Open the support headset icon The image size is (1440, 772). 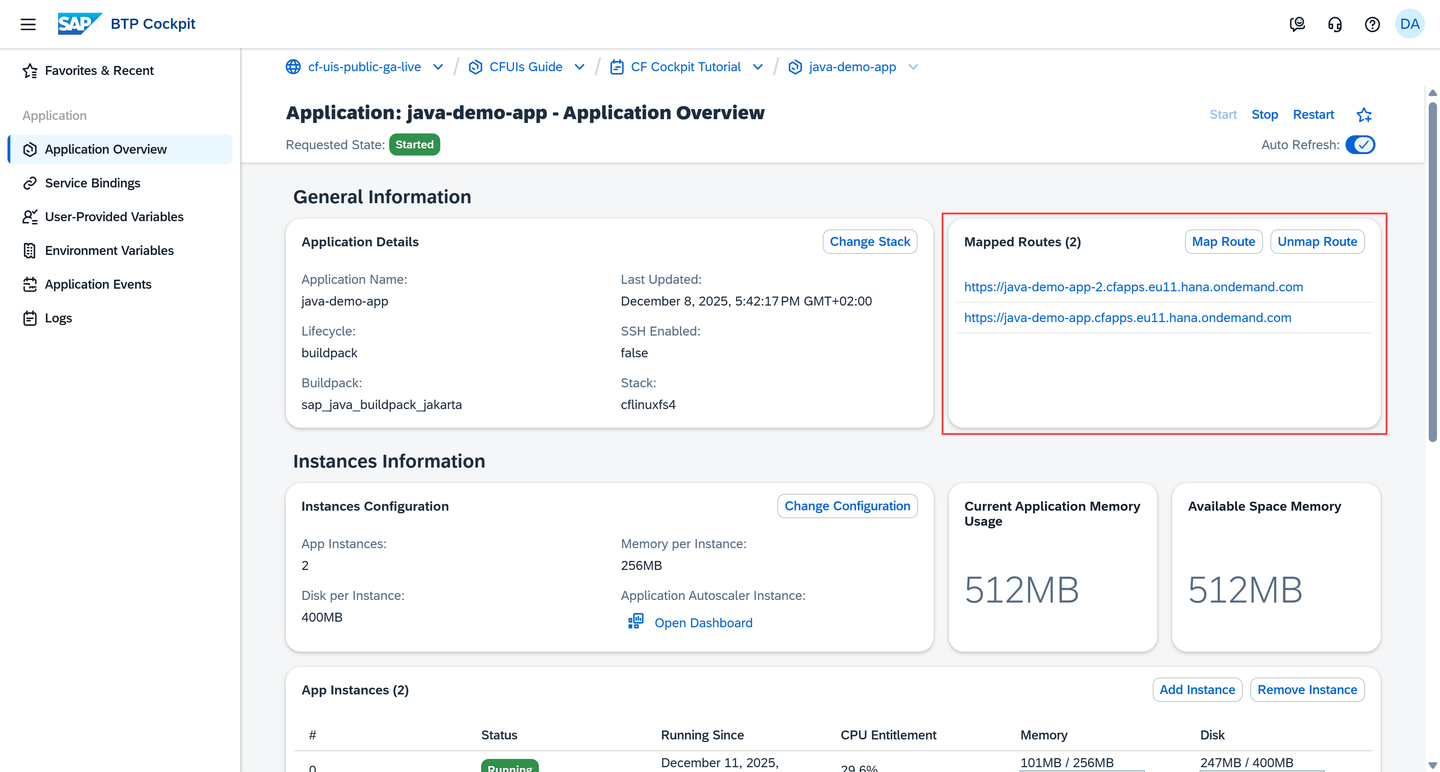(x=1335, y=24)
